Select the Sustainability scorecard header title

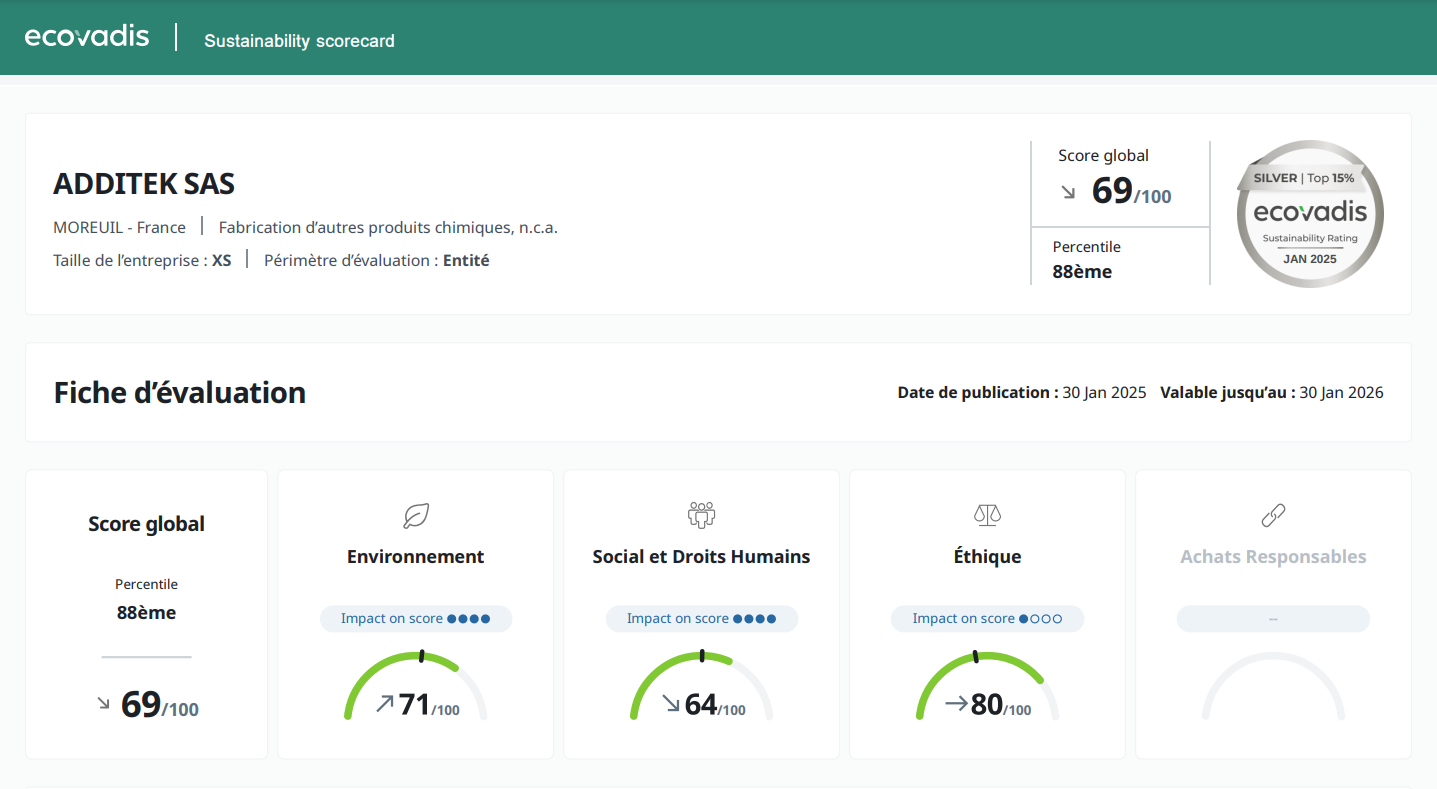299,41
